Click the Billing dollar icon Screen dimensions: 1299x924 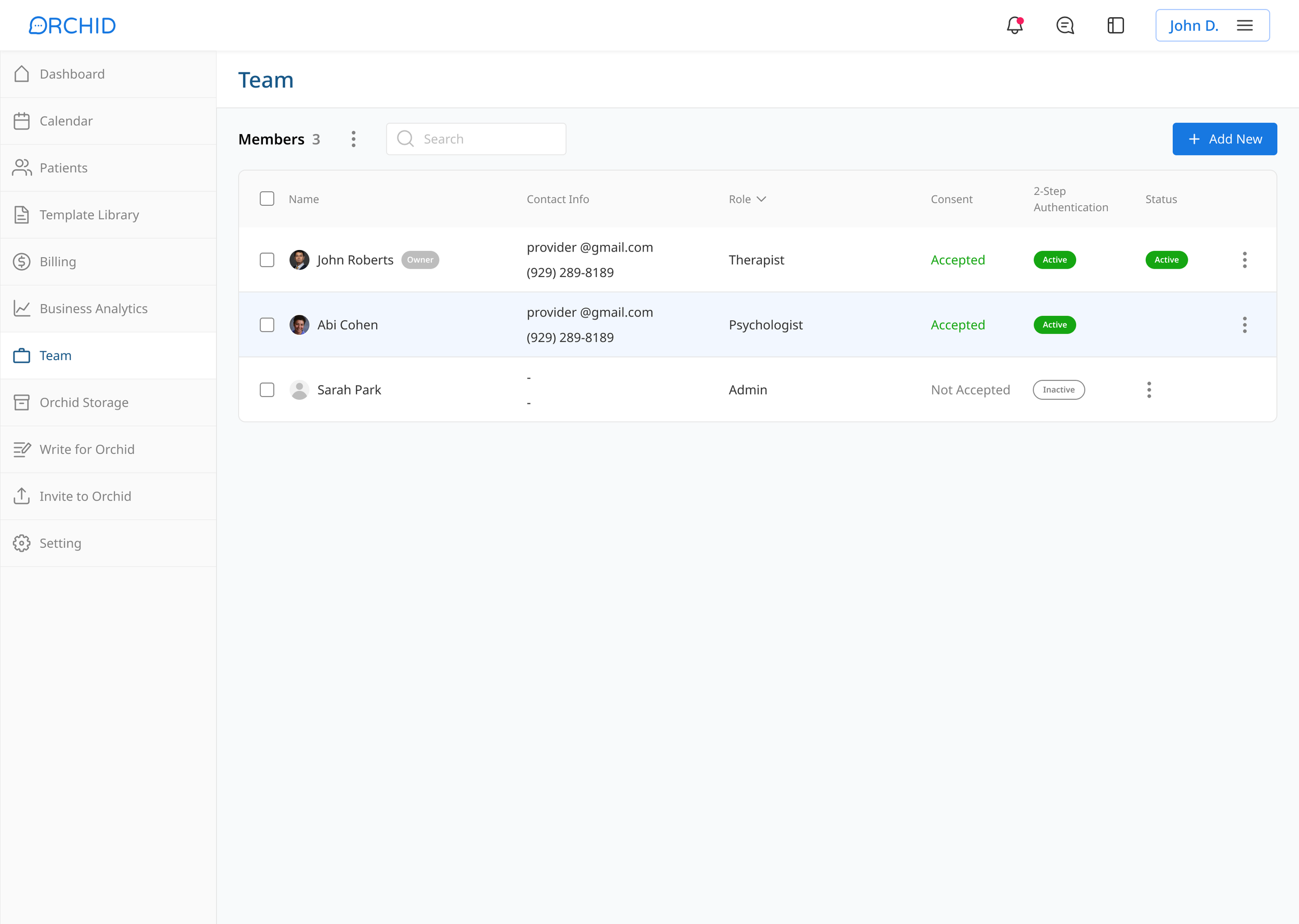point(22,262)
